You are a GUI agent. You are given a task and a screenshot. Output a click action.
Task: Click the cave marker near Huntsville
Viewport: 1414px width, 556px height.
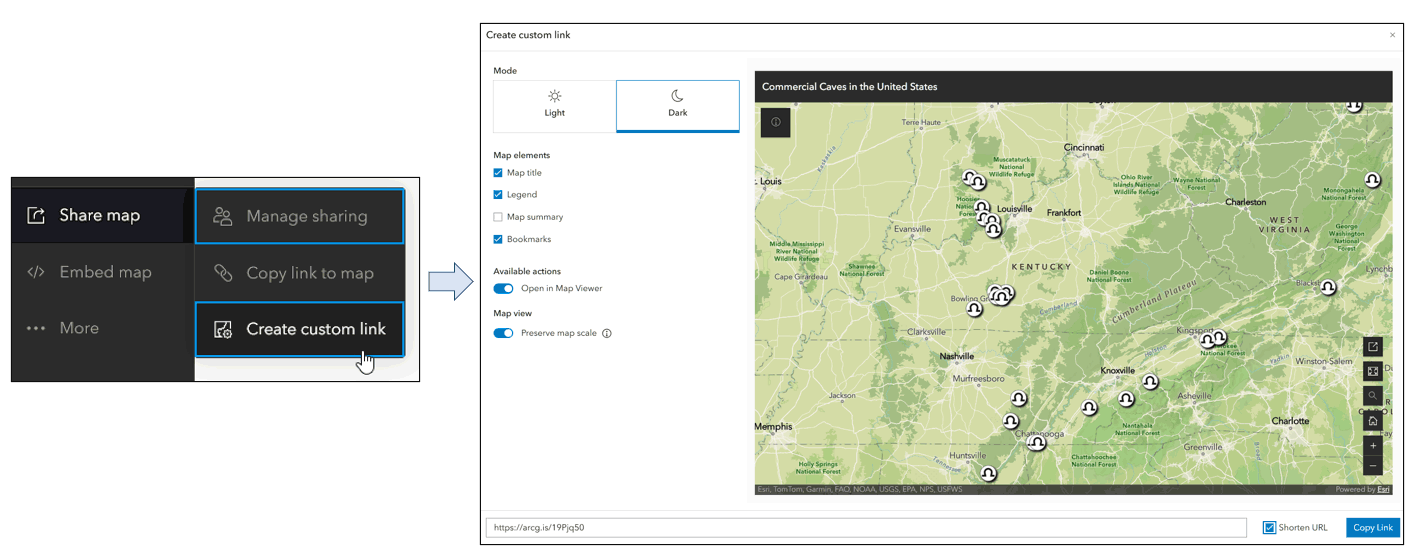coord(988,474)
